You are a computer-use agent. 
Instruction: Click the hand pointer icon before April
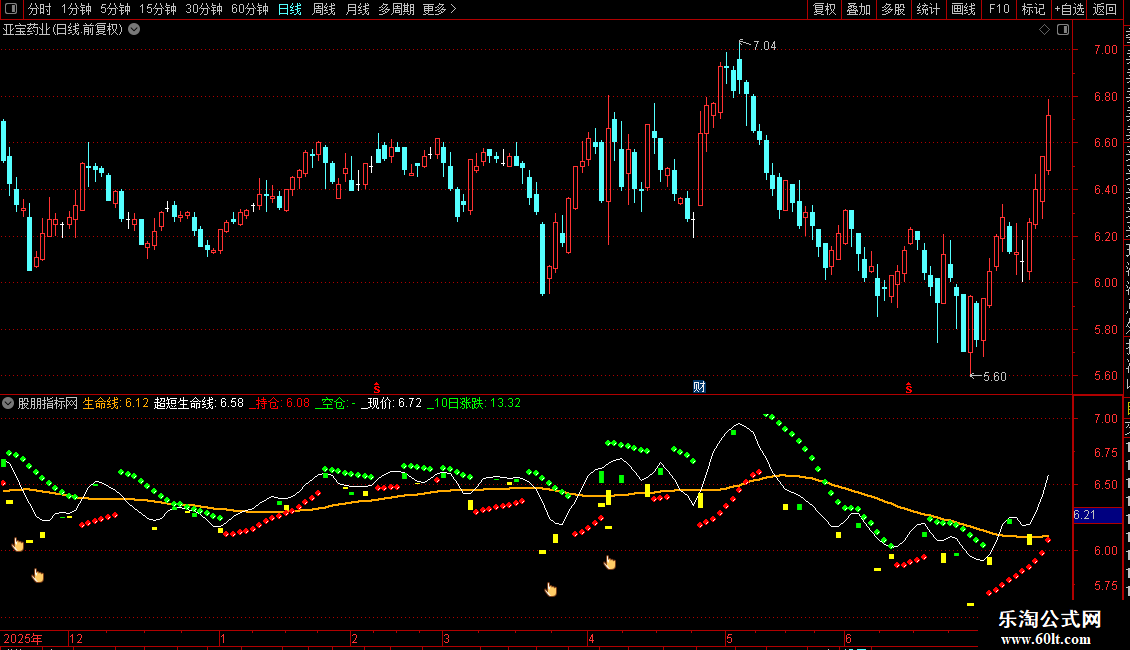tap(551, 589)
